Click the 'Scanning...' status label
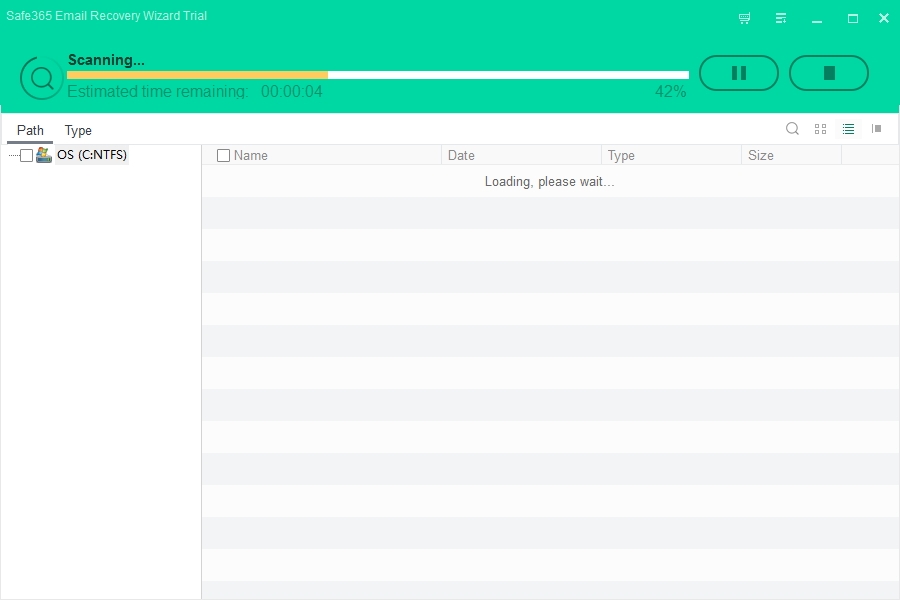 [x=106, y=60]
